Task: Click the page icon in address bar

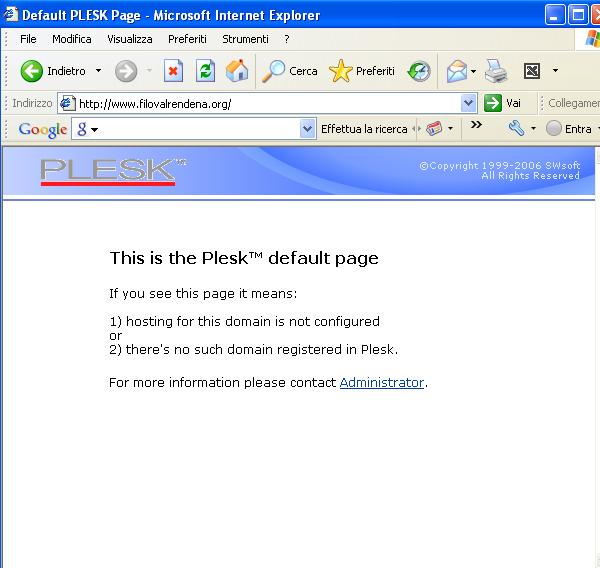Action: pos(68,103)
